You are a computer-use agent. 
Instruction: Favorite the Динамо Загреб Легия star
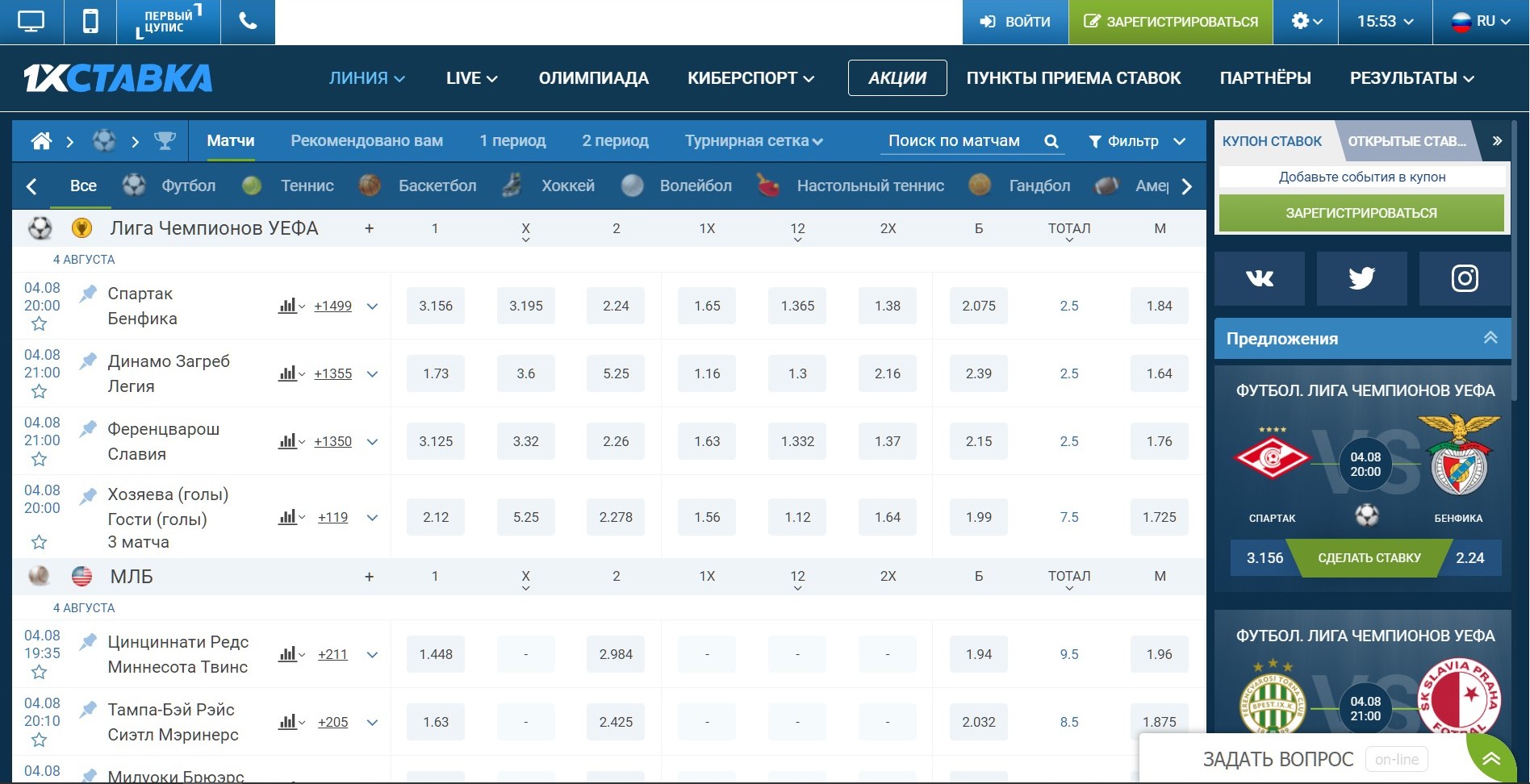(x=39, y=392)
